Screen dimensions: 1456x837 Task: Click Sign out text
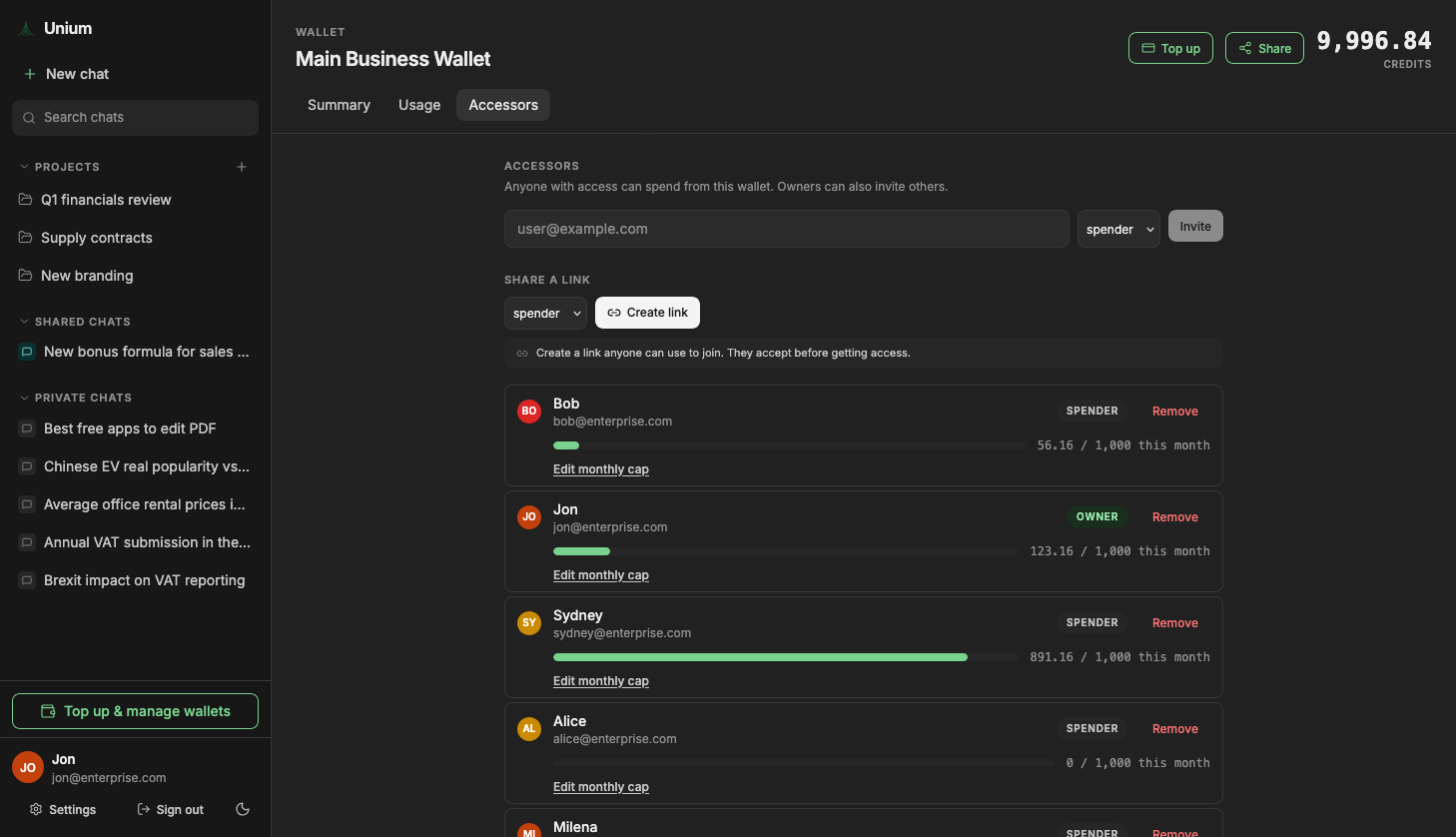click(x=180, y=810)
